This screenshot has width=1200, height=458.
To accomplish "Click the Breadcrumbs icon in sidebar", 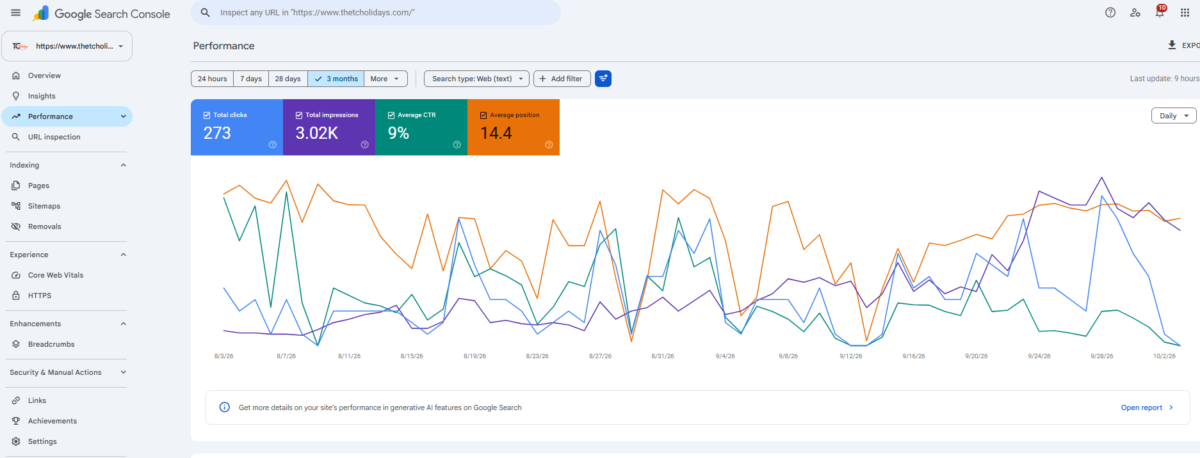I will pos(16,344).
